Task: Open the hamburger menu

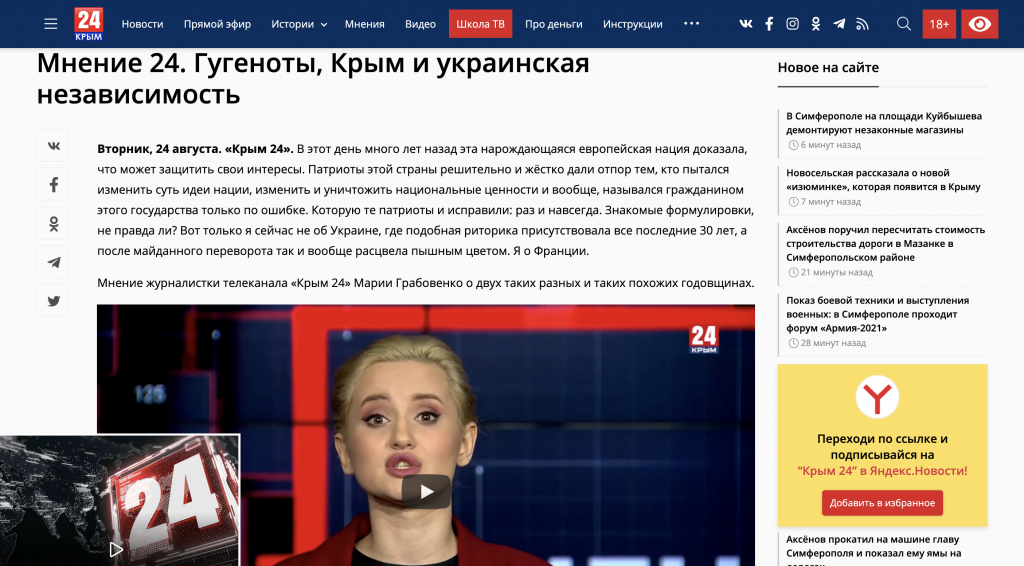Action: point(50,24)
